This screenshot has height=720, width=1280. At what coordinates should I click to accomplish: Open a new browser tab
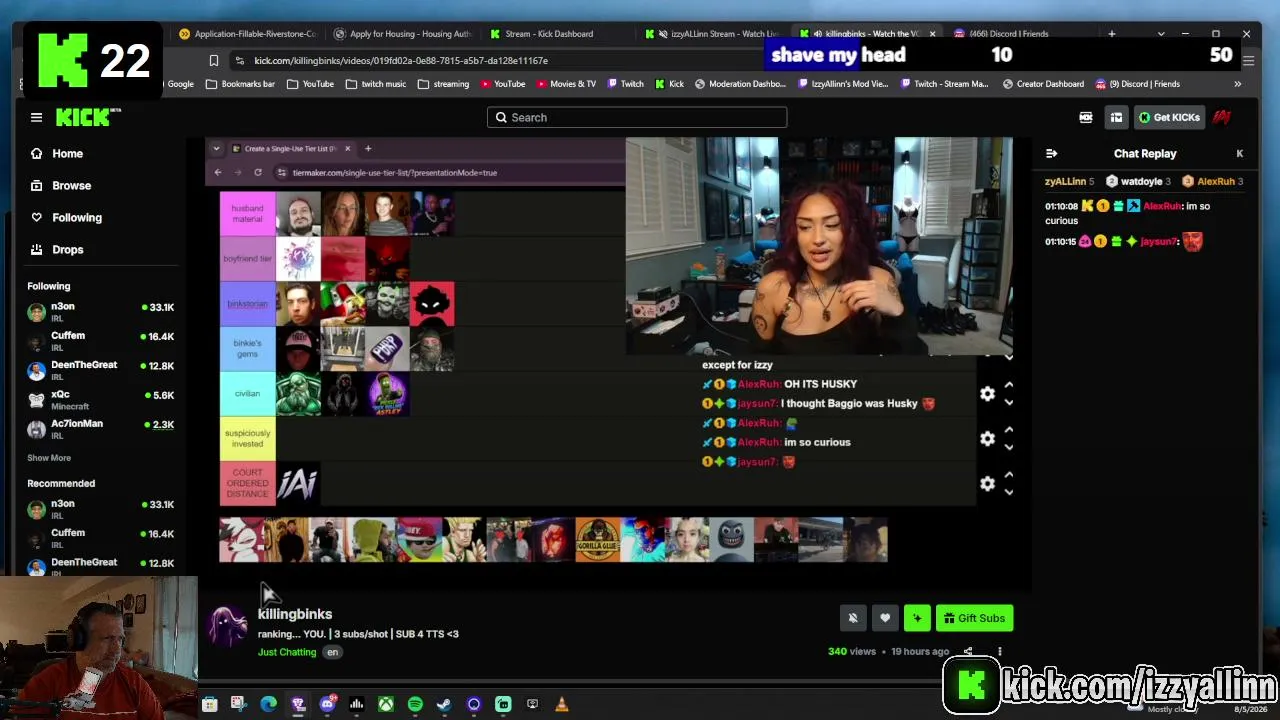1111,34
